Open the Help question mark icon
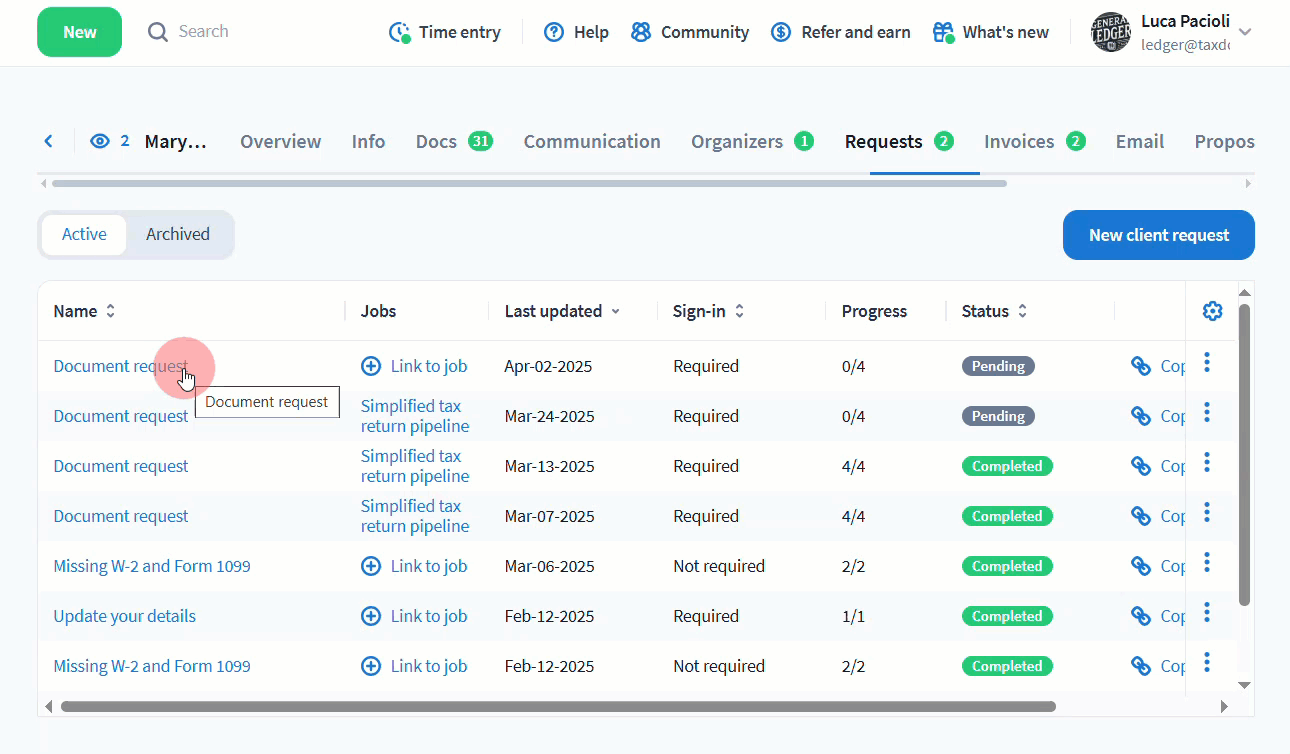Screen dimensions: 1290x754 [554, 32]
